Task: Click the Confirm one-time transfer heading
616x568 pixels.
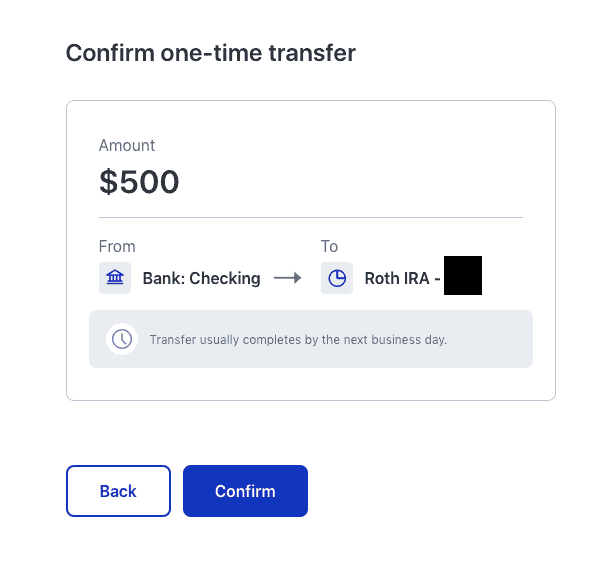Action: (210, 53)
